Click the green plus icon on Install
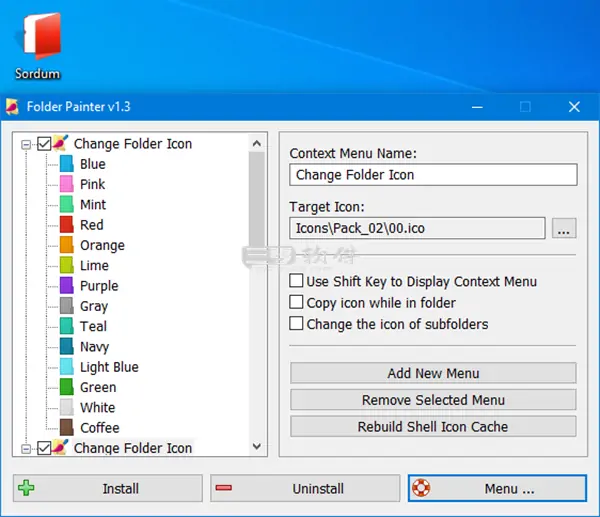 pos(26,488)
